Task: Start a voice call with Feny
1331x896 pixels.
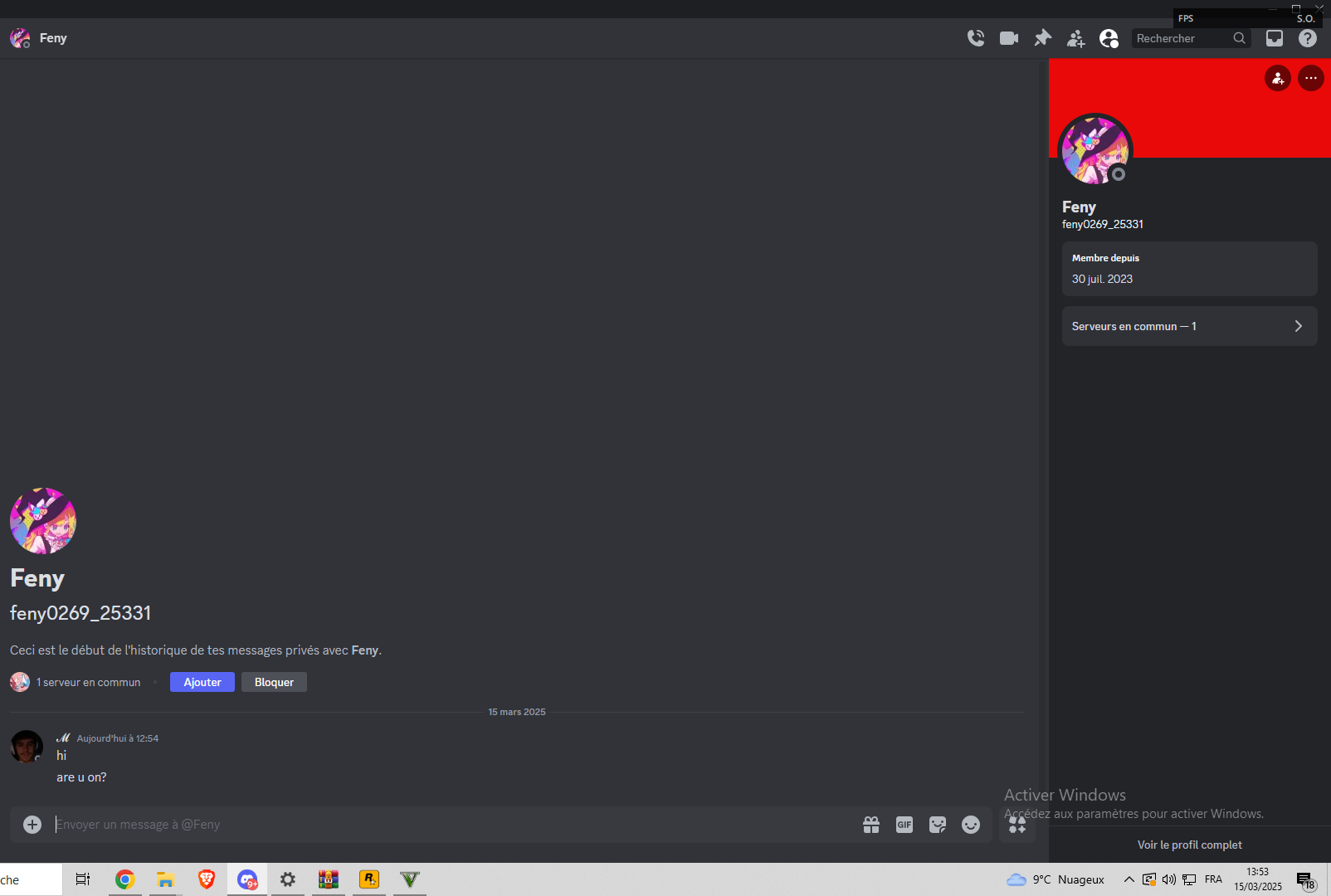Action: pyautogui.click(x=976, y=38)
